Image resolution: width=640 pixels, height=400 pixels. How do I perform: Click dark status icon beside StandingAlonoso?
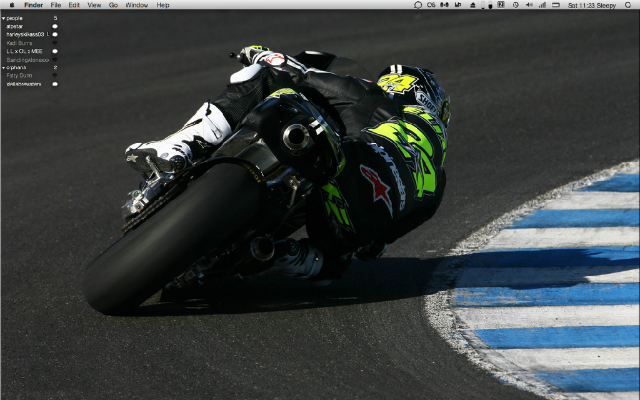[55, 60]
